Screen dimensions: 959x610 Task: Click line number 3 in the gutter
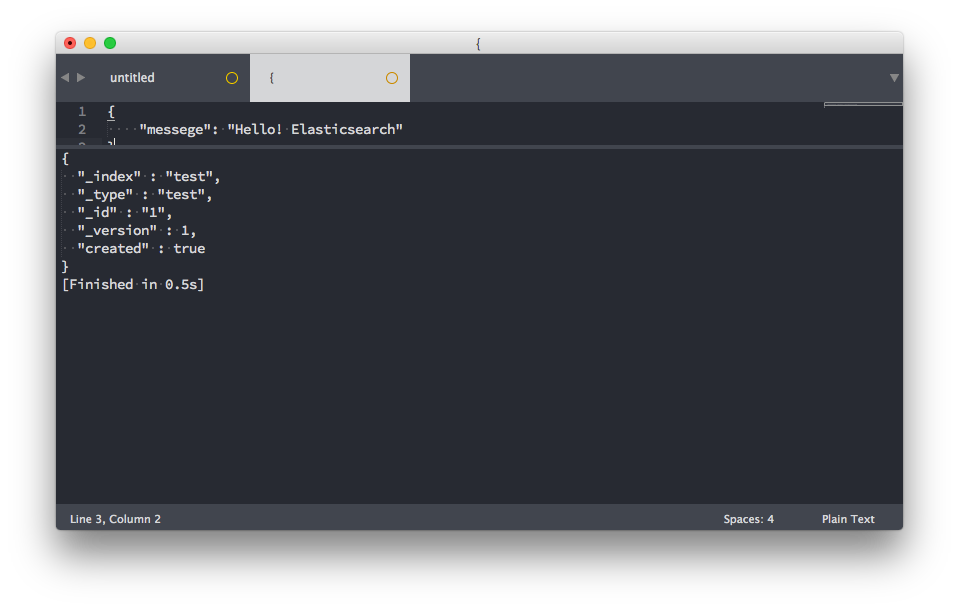[x=81, y=145]
